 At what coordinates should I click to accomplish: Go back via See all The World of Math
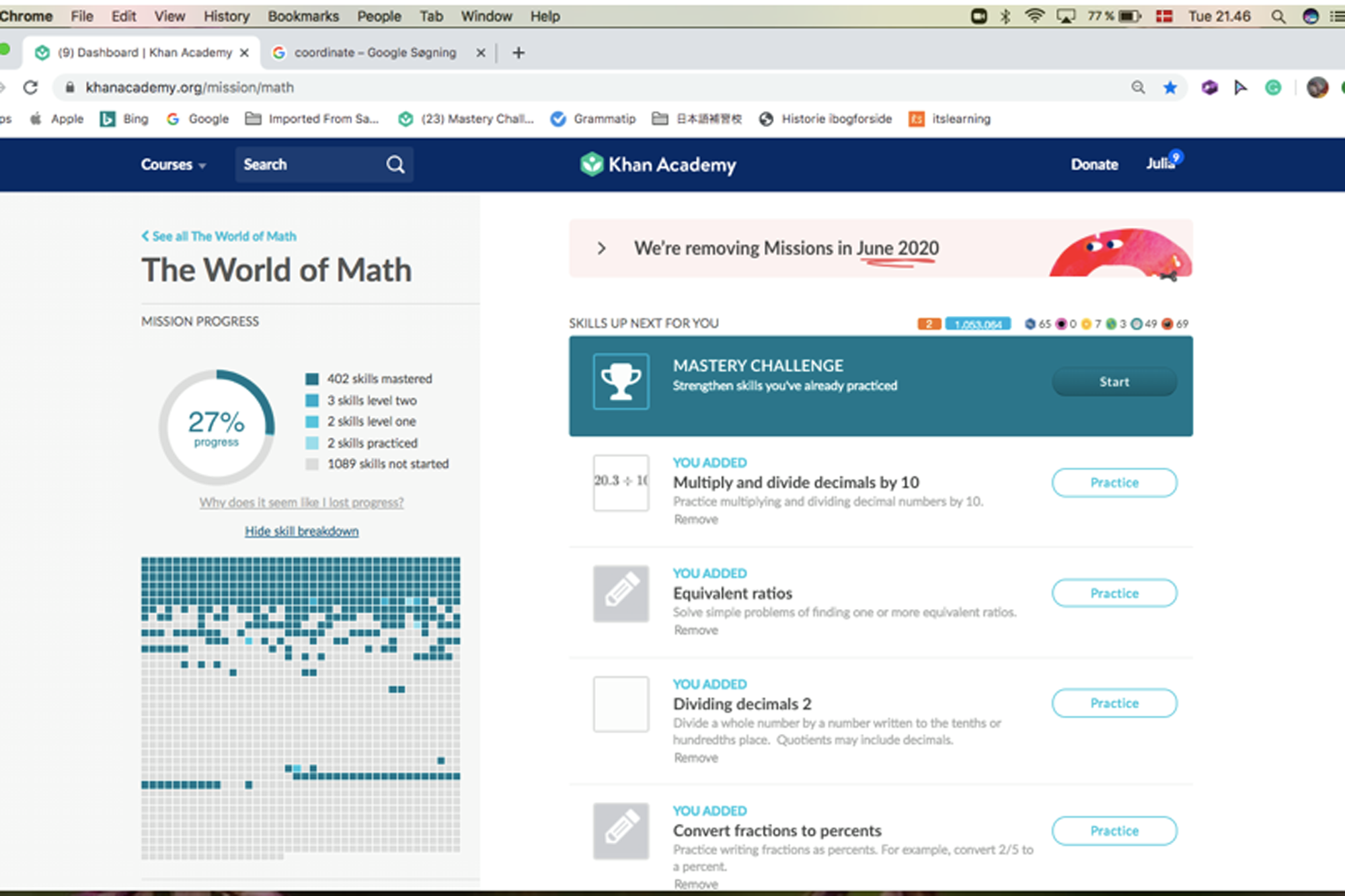click(x=219, y=237)
